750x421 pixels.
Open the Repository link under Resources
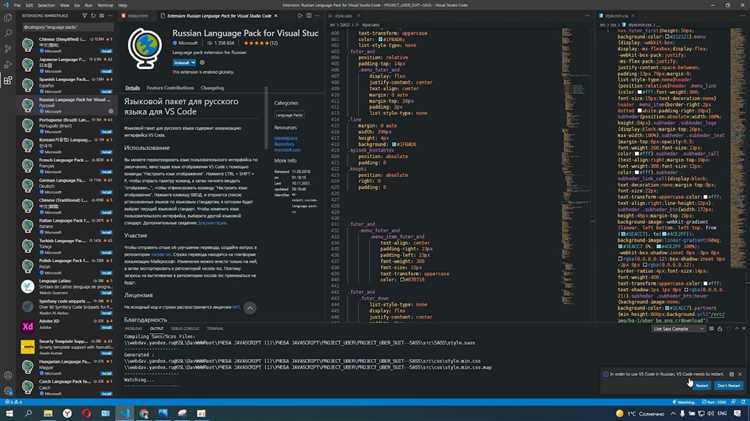tap(285, 144)
